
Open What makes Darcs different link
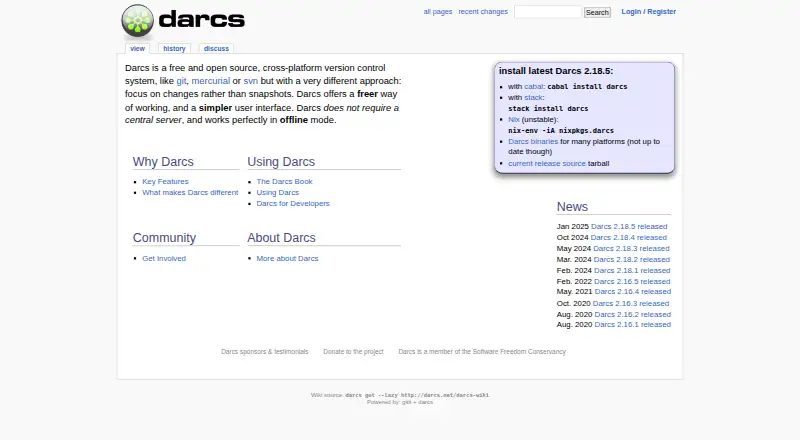click(x=190, y=192)
